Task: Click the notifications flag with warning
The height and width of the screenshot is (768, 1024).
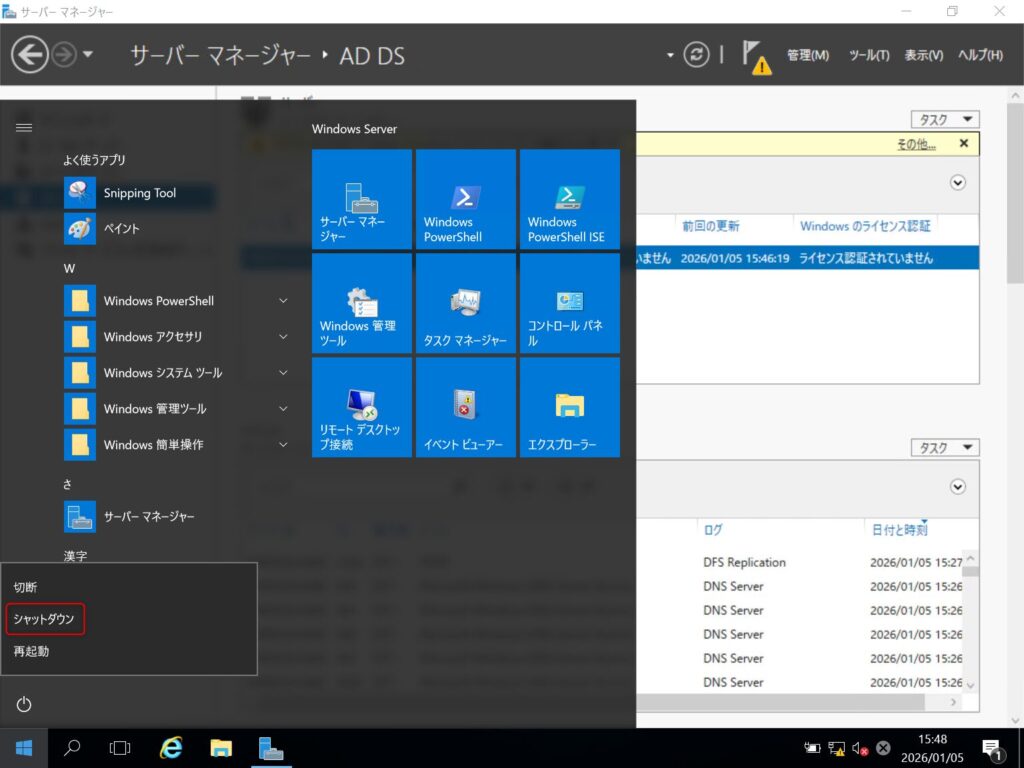Action: point(756,56)
